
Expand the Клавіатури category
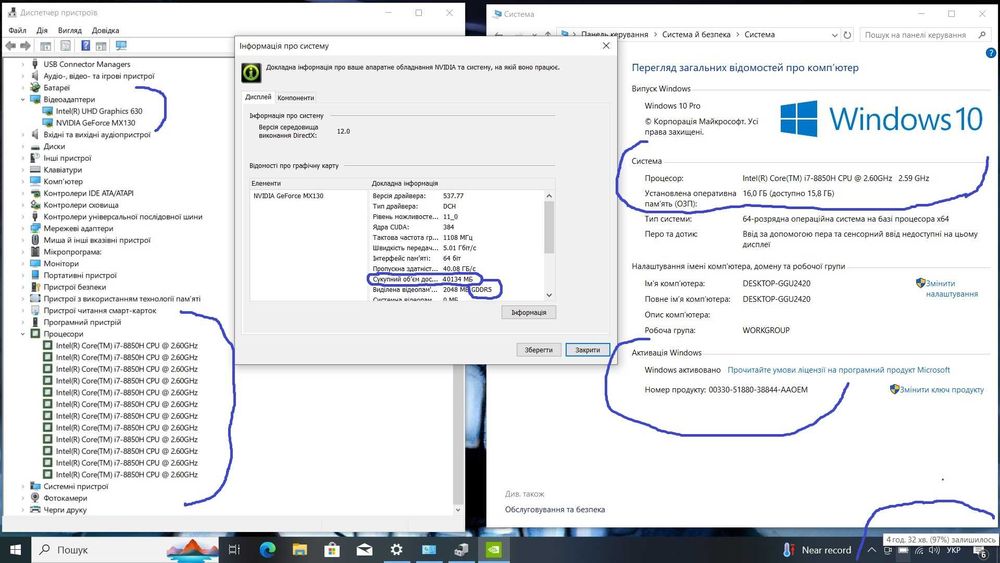pos(23,170)
